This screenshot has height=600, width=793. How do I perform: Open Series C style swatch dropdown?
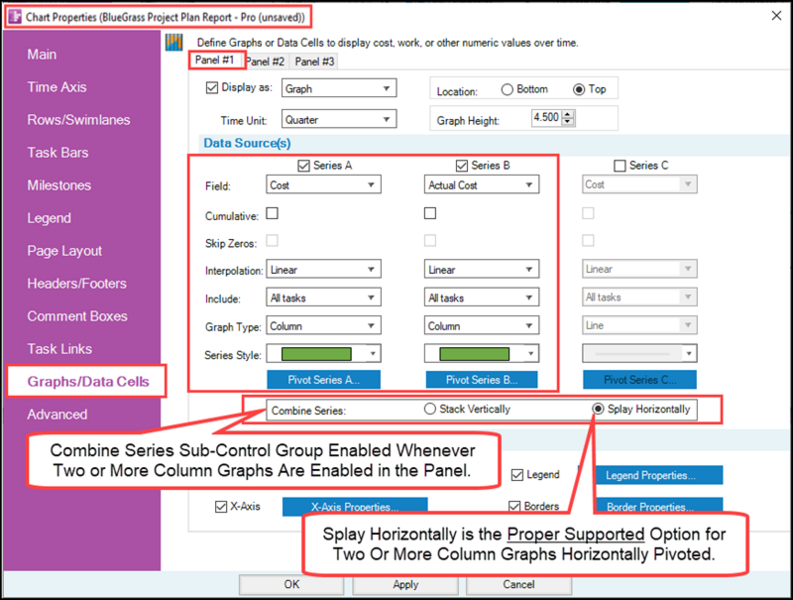click(x=689, y=354)
